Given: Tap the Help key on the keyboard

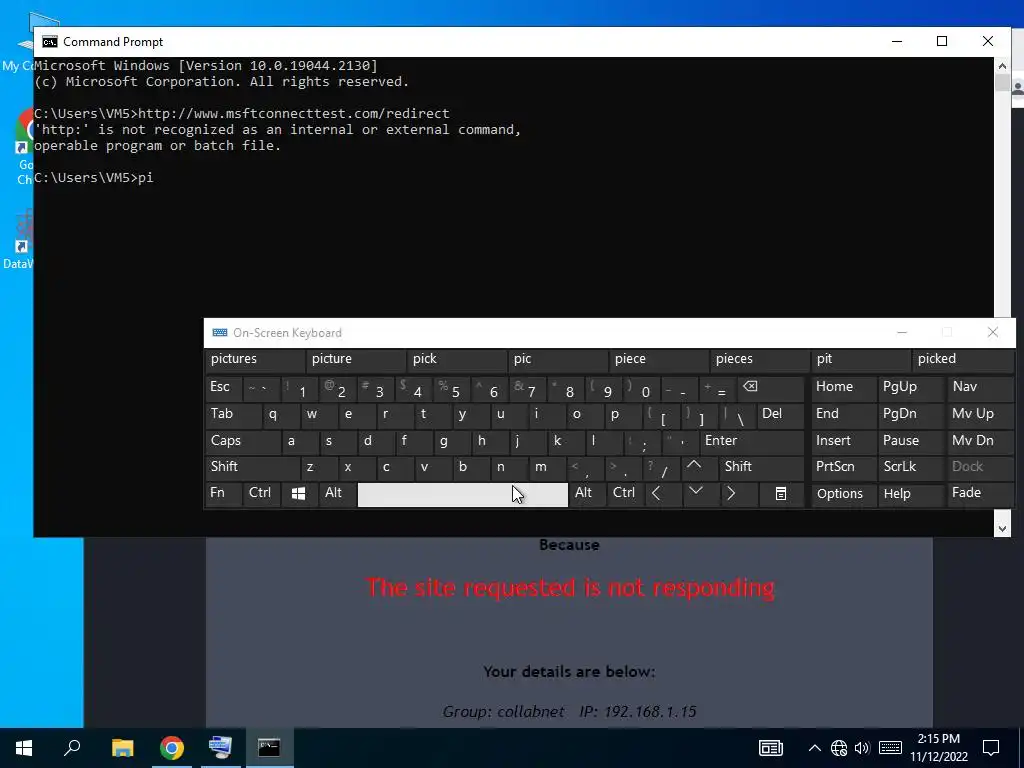Looking at the screenshot, I should tap(910, 494).
